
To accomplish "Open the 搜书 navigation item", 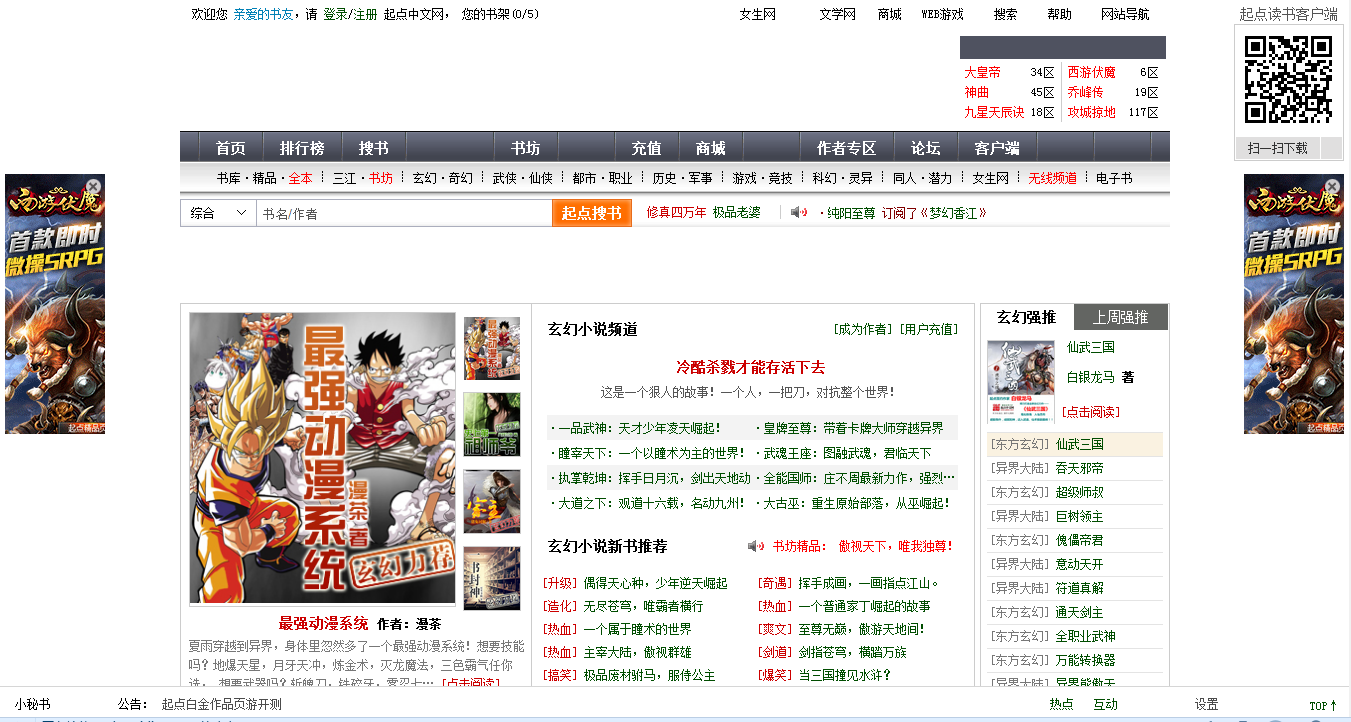I will pyautogui.click(x=374, y=148).
